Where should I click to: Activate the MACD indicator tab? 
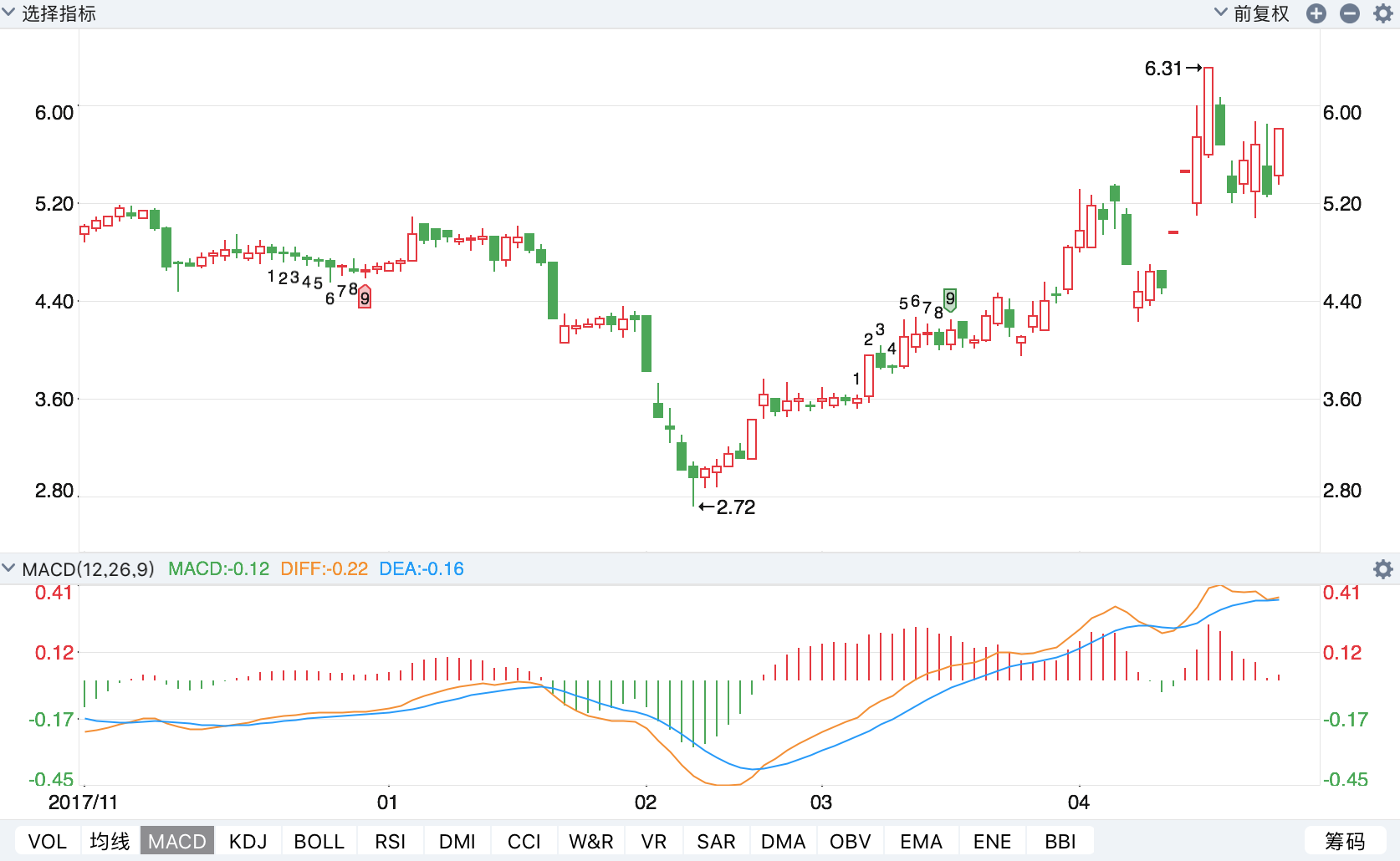(x=177, y=841)
